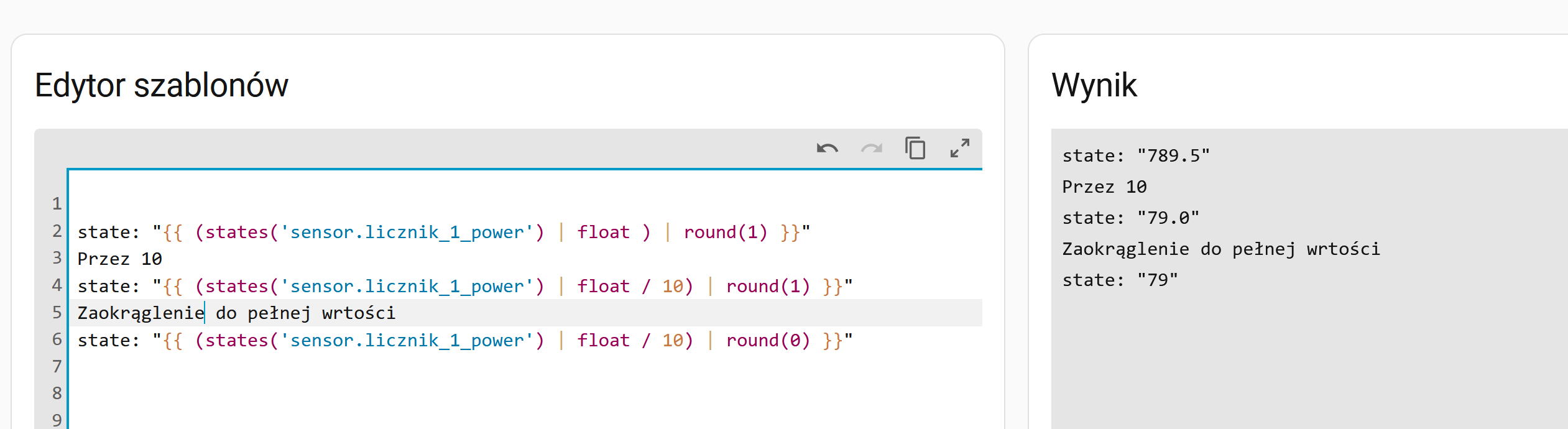
Task: Click the "Przez 10" text in the editor
Action: pyautogui.click(x=119, y=259)
